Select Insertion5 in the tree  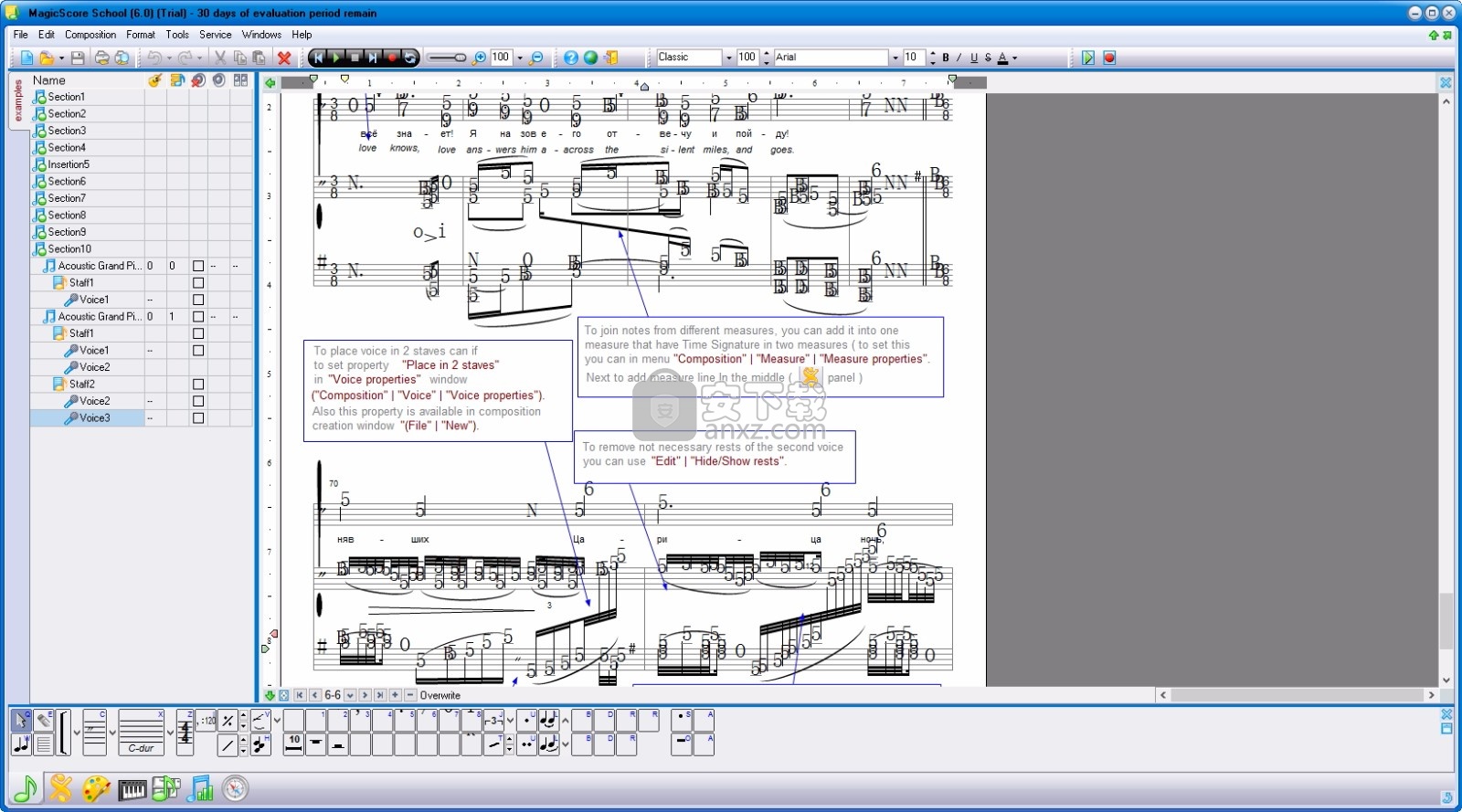[69, 164]
